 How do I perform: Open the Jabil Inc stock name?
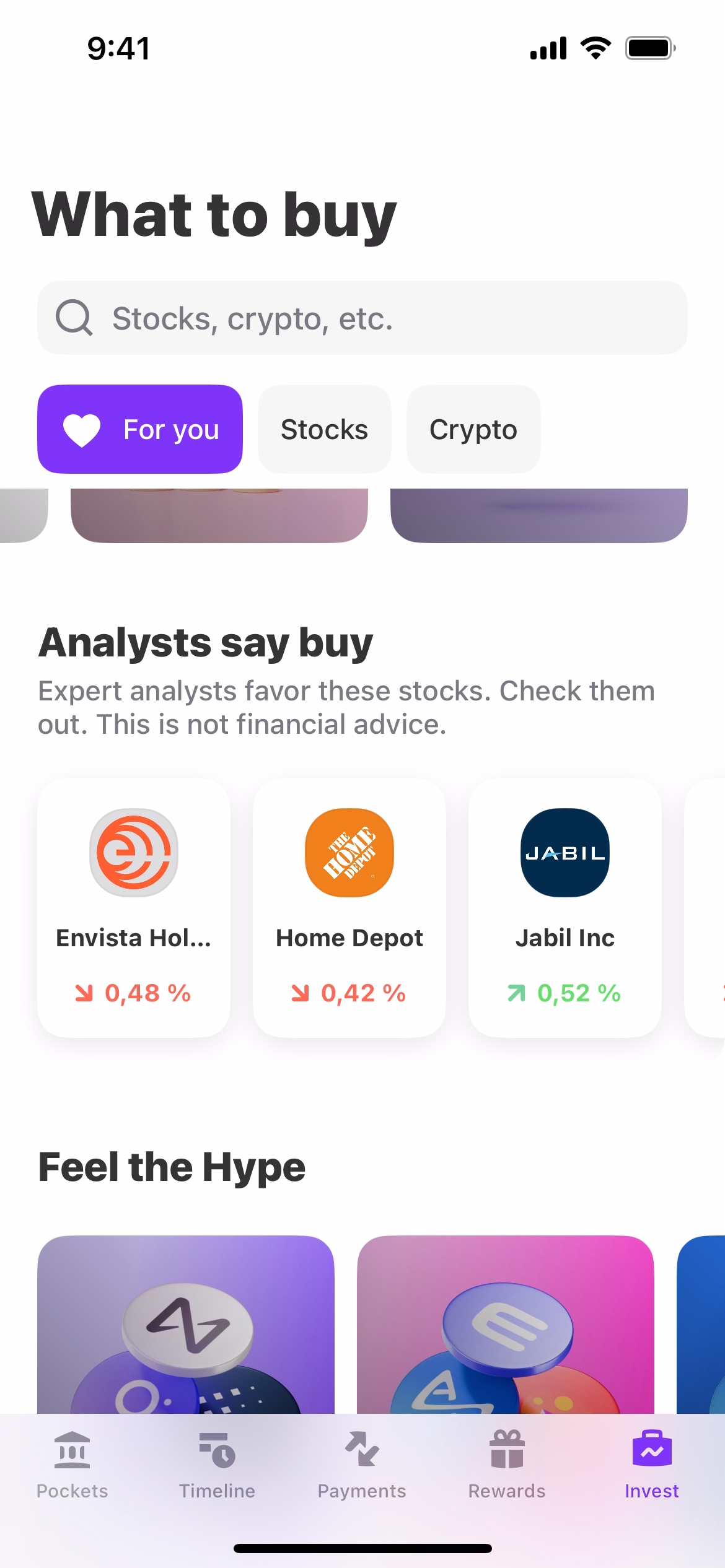565,938
